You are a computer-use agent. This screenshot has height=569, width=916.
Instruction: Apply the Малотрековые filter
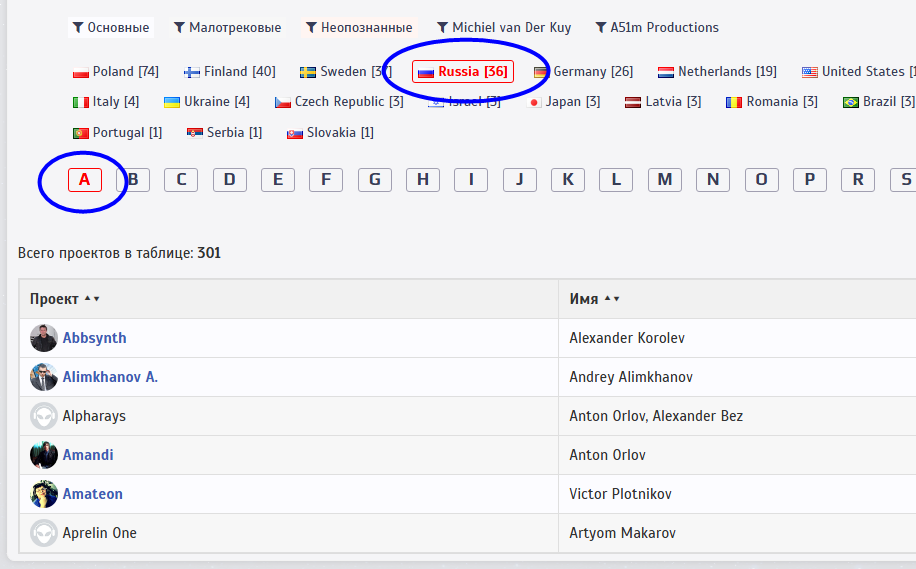(227, 27)
